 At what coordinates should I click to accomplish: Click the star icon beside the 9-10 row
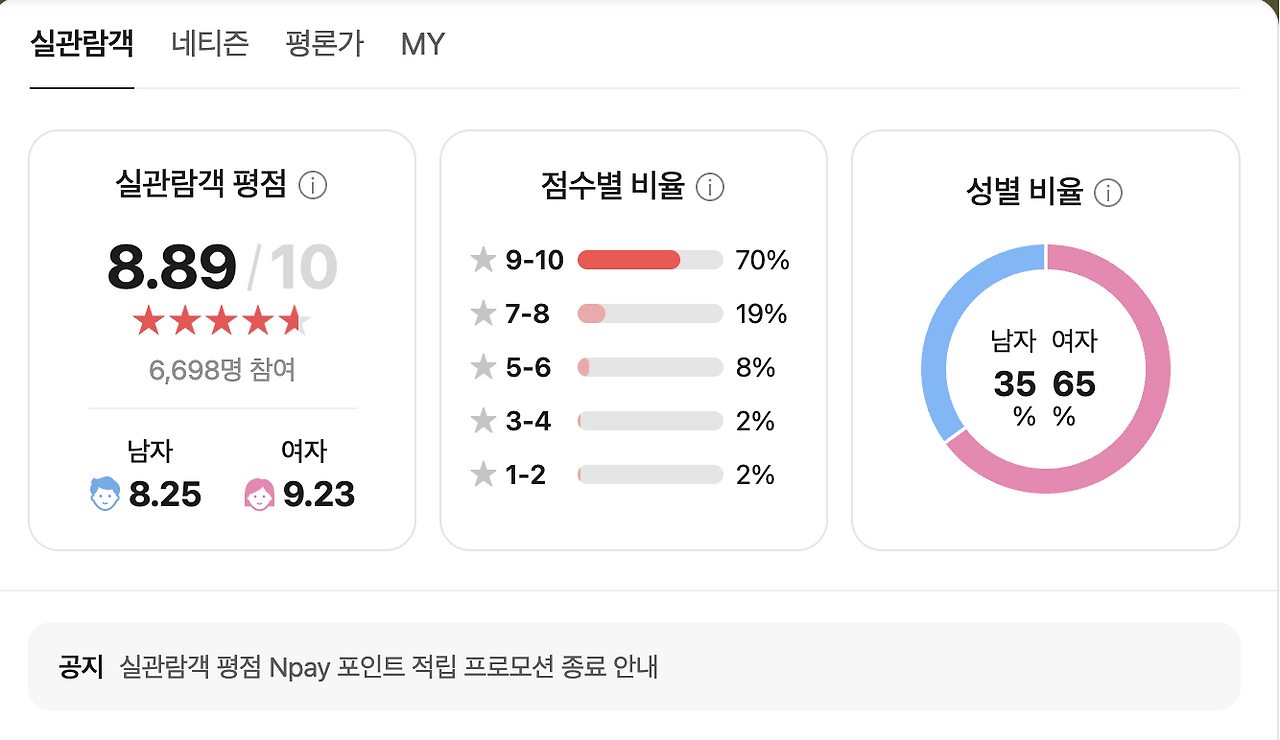pyautogui.click(x=483, y=259)
